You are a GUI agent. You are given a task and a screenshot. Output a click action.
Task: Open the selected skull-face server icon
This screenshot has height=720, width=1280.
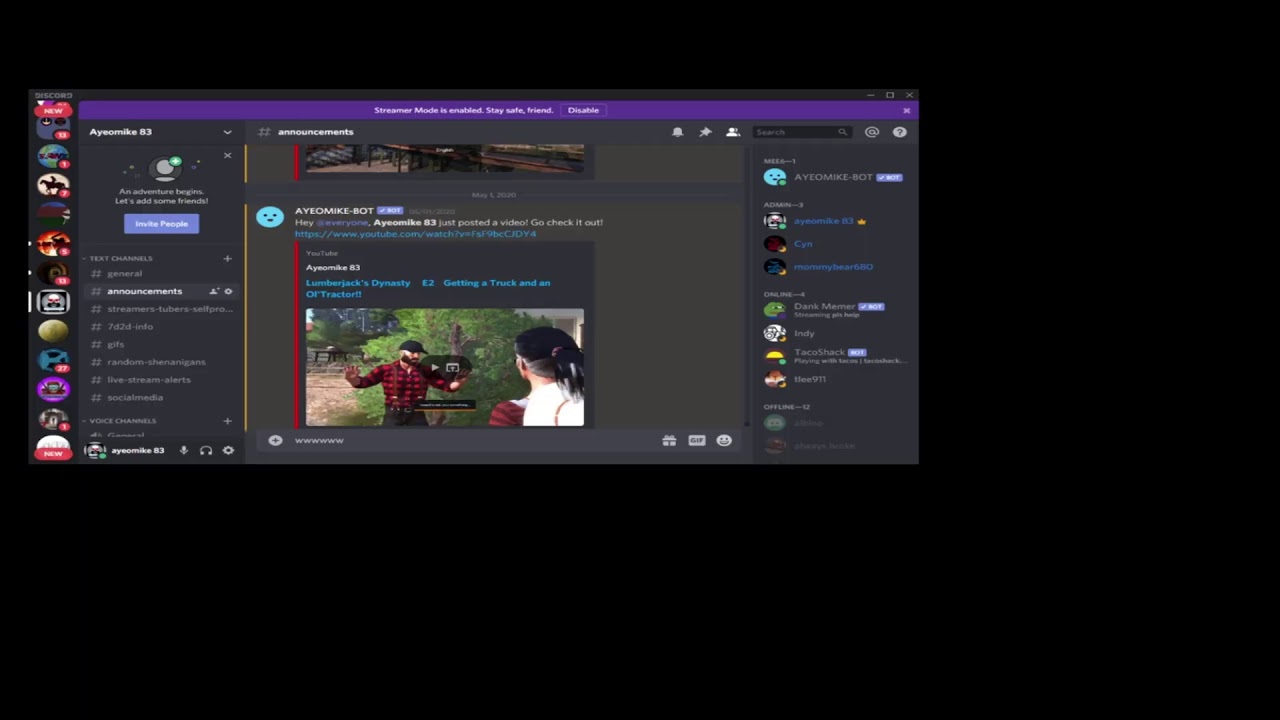[x=53, y=302]
